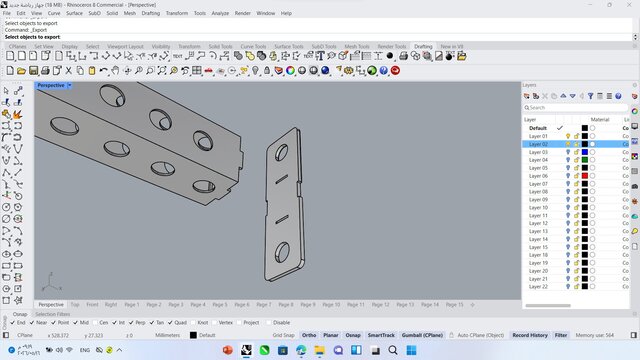This screenshot has height=360, width=640.
Task: Select the arrow pointer tool in left sidebar
Action: (x=6, y=91)
